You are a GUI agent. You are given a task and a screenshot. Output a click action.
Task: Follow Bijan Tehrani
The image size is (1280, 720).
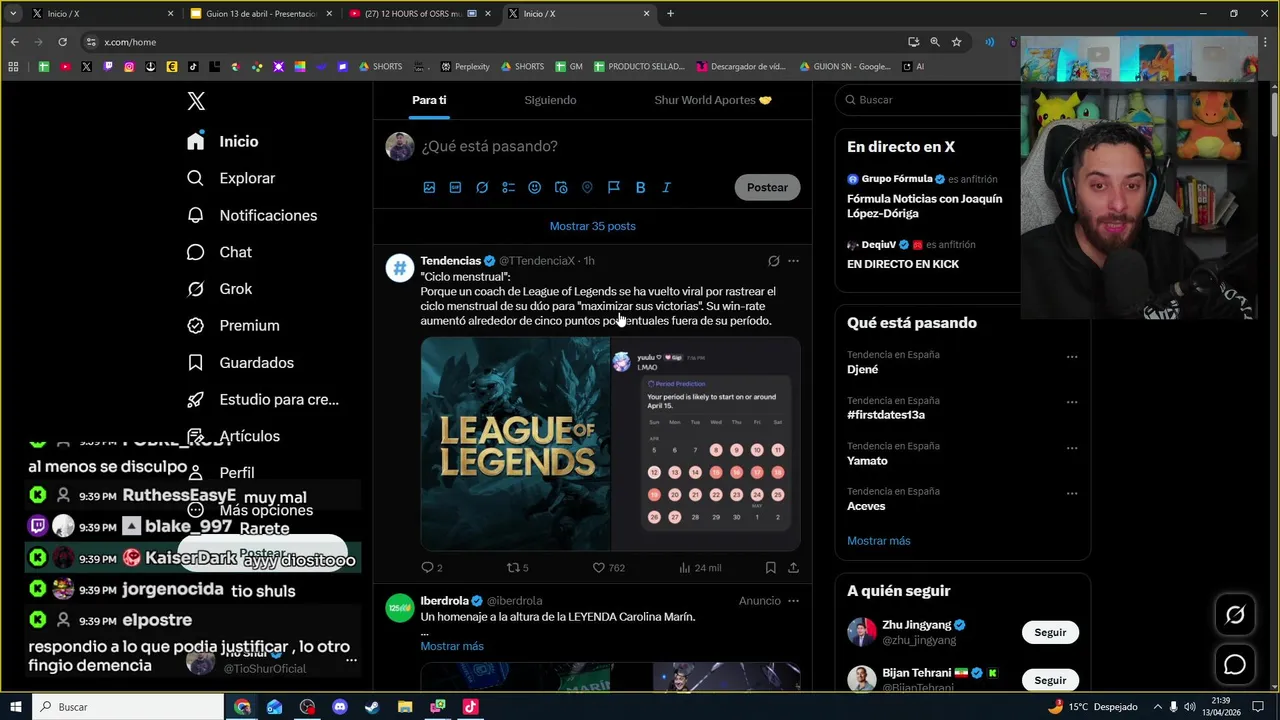pyautogui.click(x=1050, y=680)
